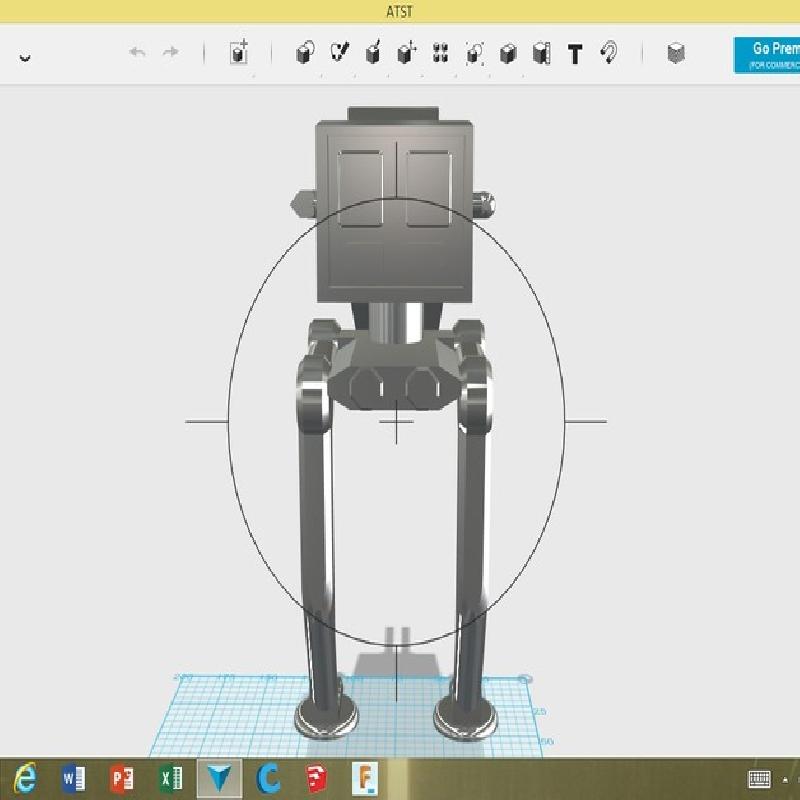Select the left foot of the walker model
800x800 pixels.
tap(326, 716)
